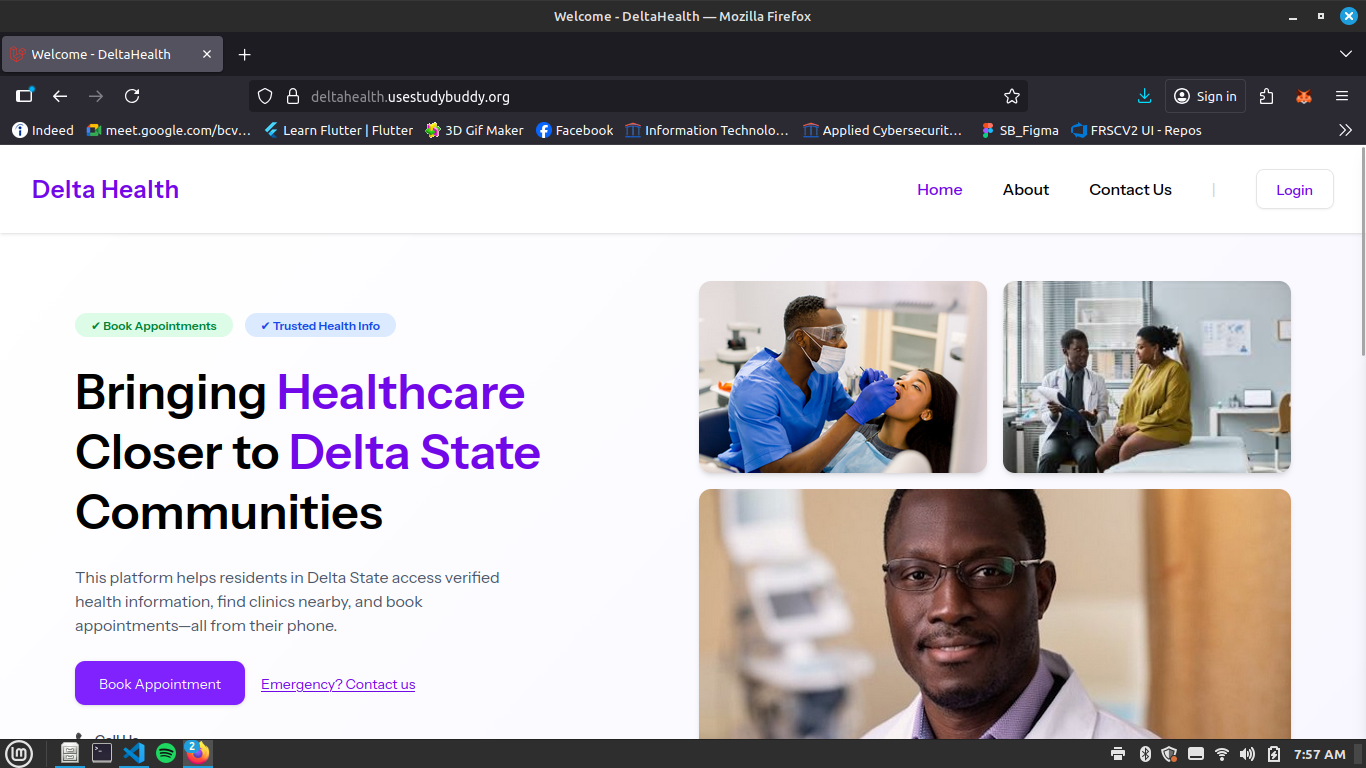Viewport: 1366px width, 768px height.
Task: Open a new tab with plus icon
Action: [244, 54]
